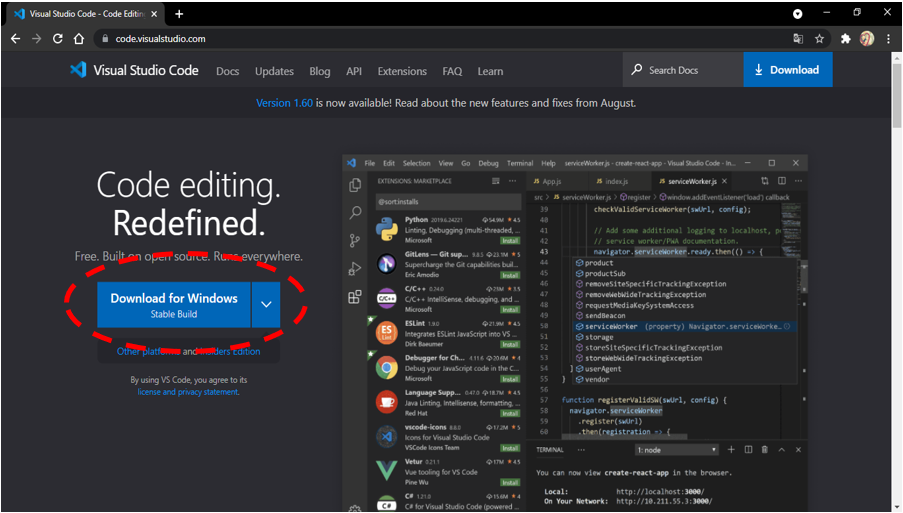Click the translate page icon
The width and height of the screenshot is (903, 513).
click(x=798, y=39)
